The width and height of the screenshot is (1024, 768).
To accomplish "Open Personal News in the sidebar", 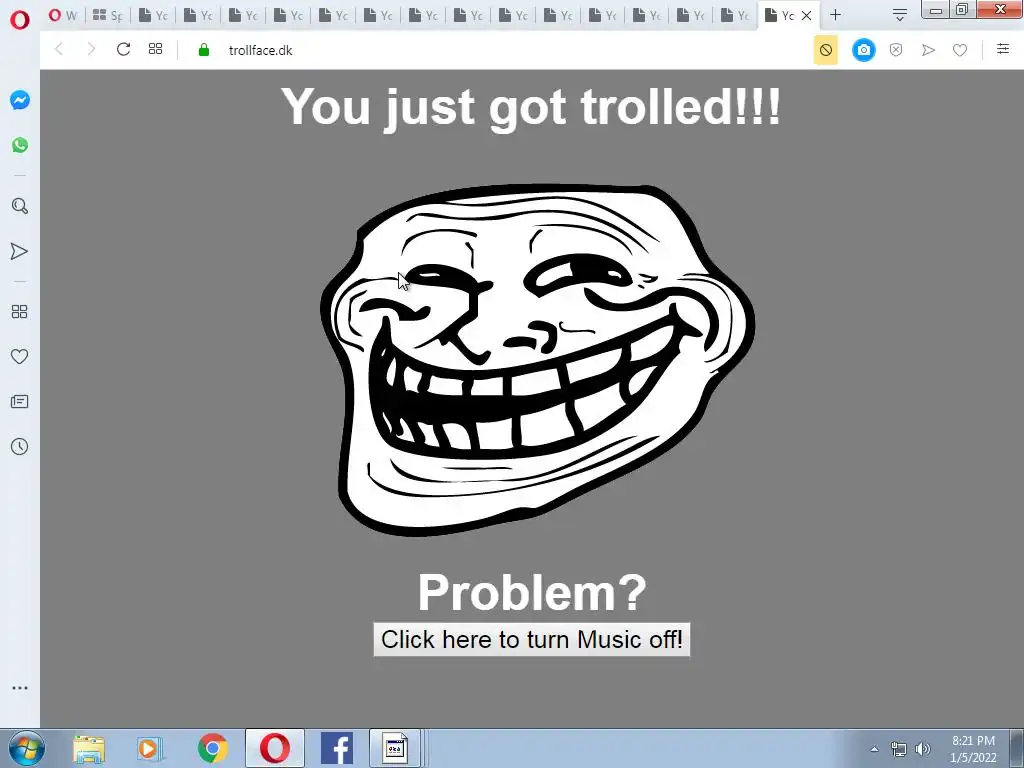I will (20, 402).
